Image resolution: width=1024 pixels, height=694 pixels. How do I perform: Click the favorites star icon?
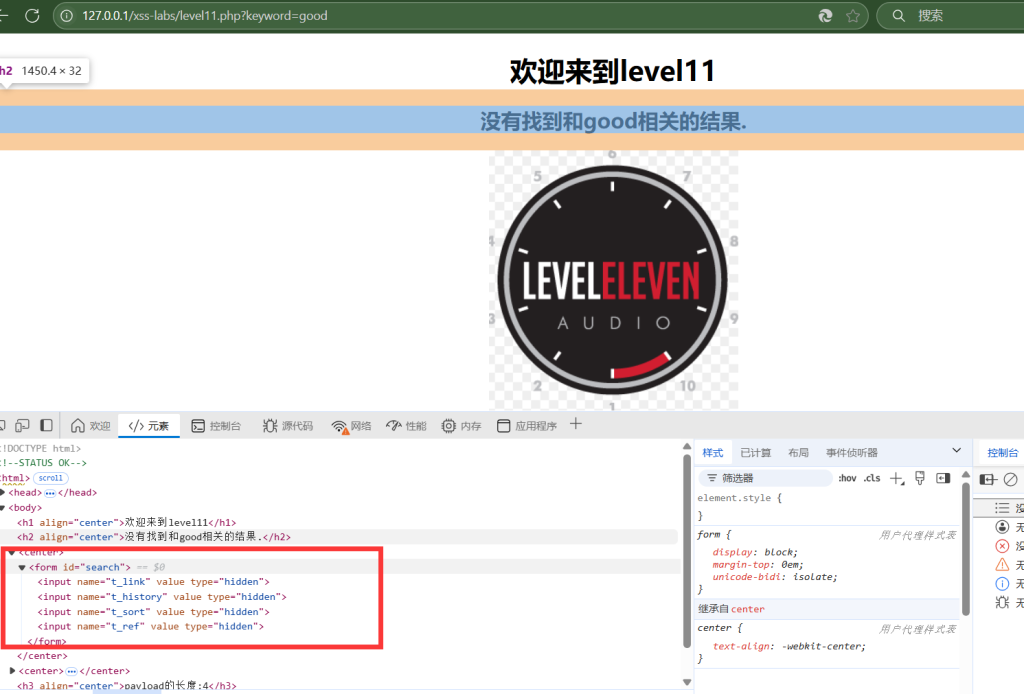853,16
